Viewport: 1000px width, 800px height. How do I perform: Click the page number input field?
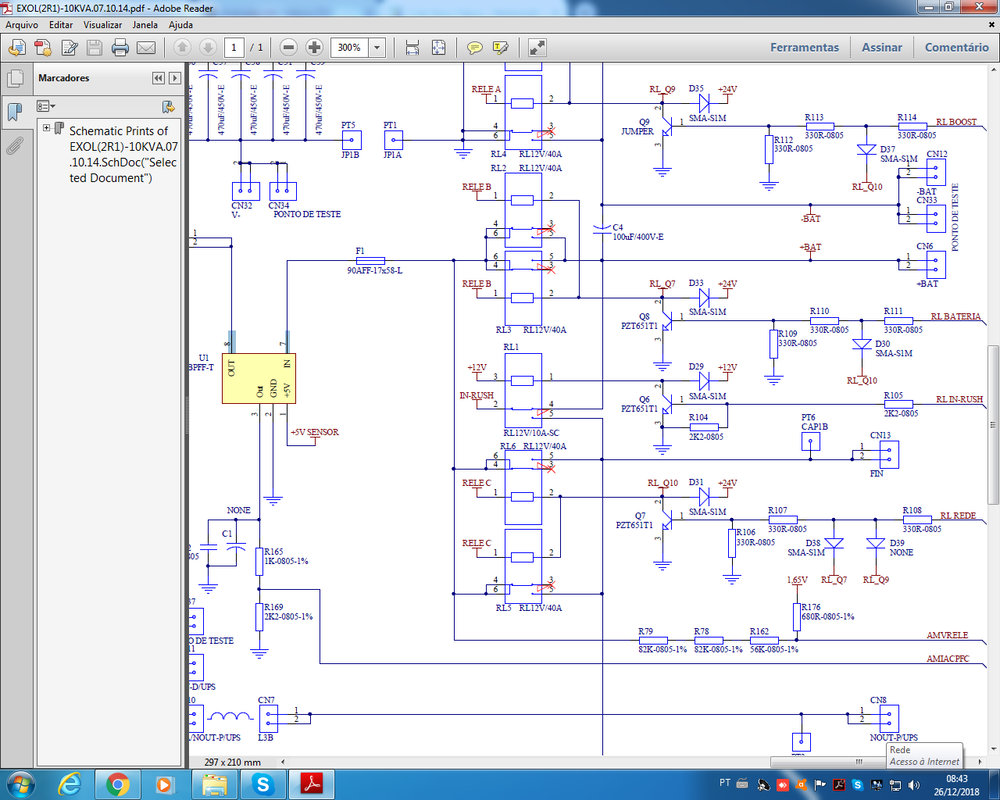tap(234, 47)
